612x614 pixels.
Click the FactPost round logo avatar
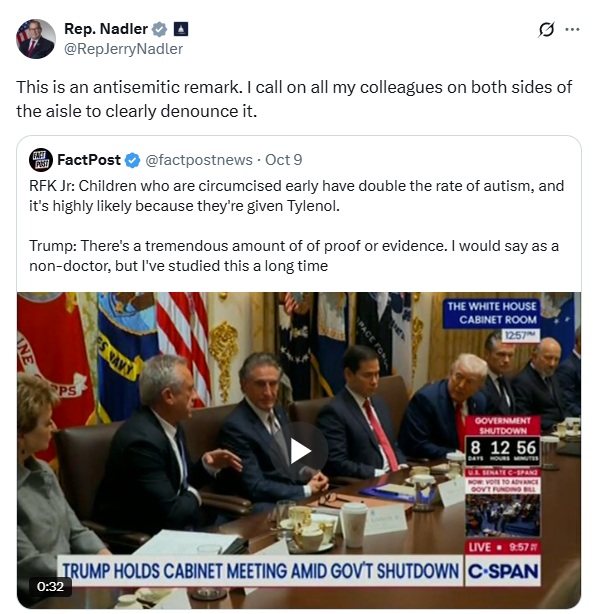coord(41,160)
